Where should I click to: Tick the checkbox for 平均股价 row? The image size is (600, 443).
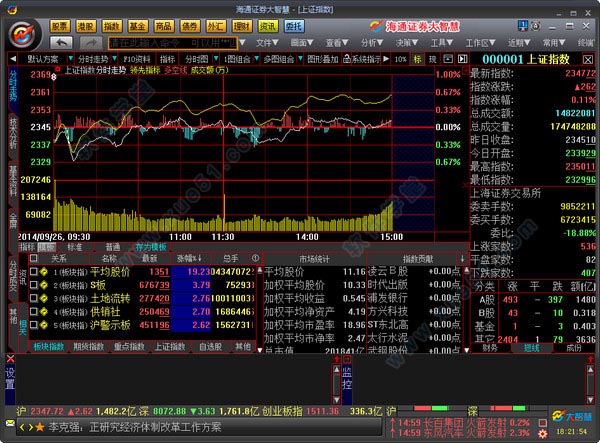[34, 272]
